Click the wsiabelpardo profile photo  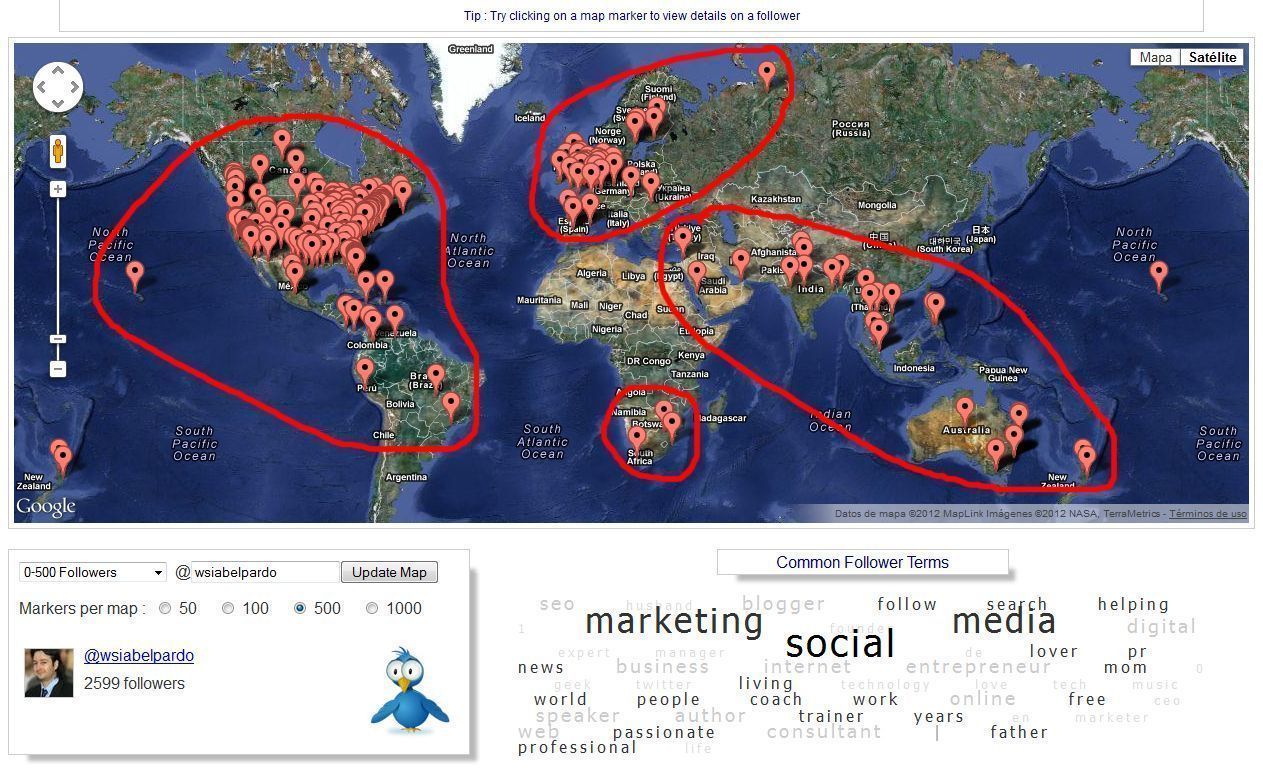49,672
